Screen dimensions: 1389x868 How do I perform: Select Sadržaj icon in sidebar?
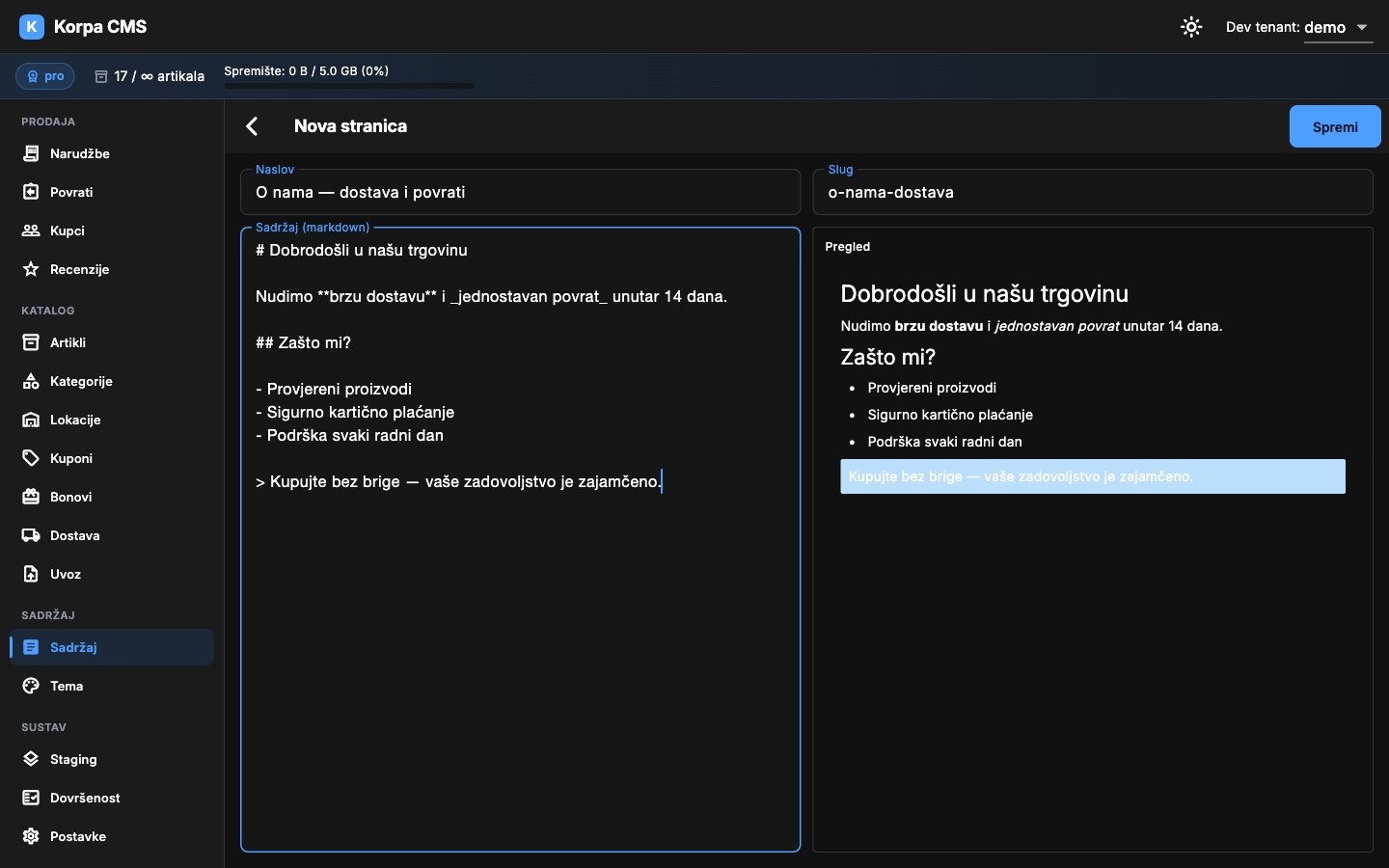pyautogui.click(x=31, y=647)
